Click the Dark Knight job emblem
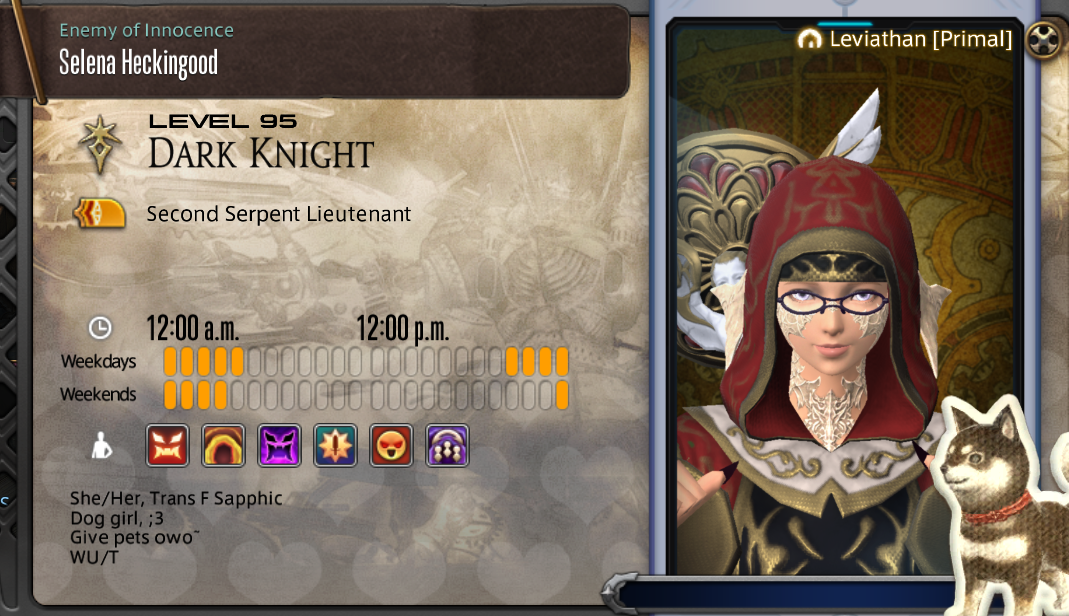Image resolution: width=1069 pixels, height=616 pixels. click(x=100, y=144)
